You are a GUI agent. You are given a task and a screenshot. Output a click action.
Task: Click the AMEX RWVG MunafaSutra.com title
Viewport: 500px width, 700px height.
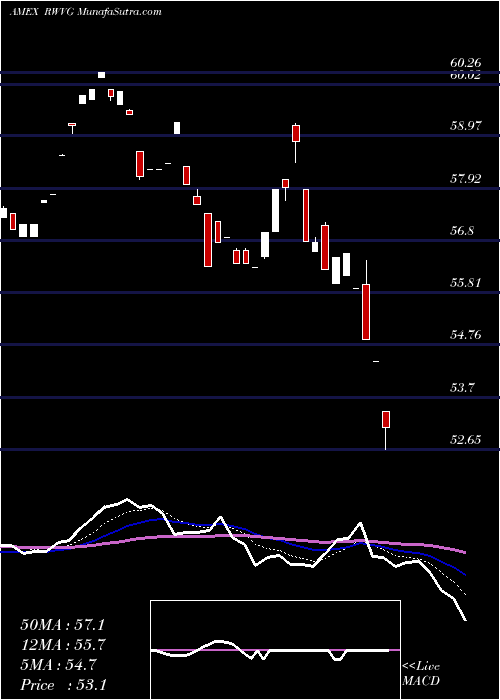pyautogui.click(x=85, y=12)
